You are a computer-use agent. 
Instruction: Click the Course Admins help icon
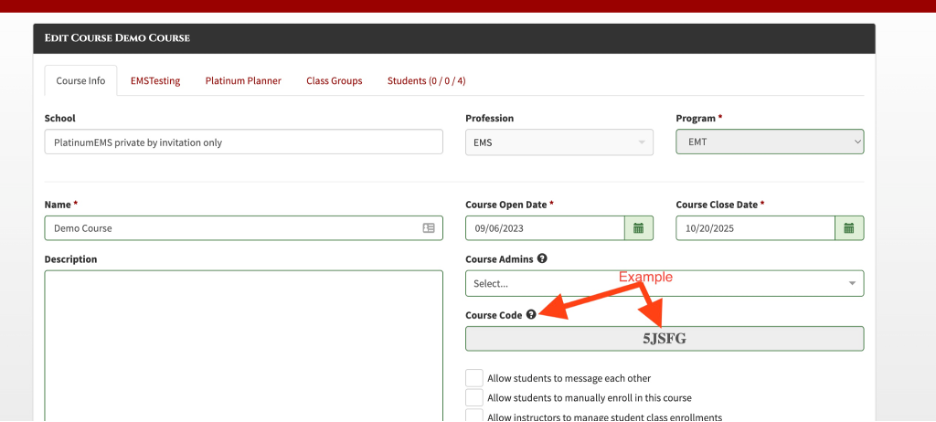pos(542,259)
